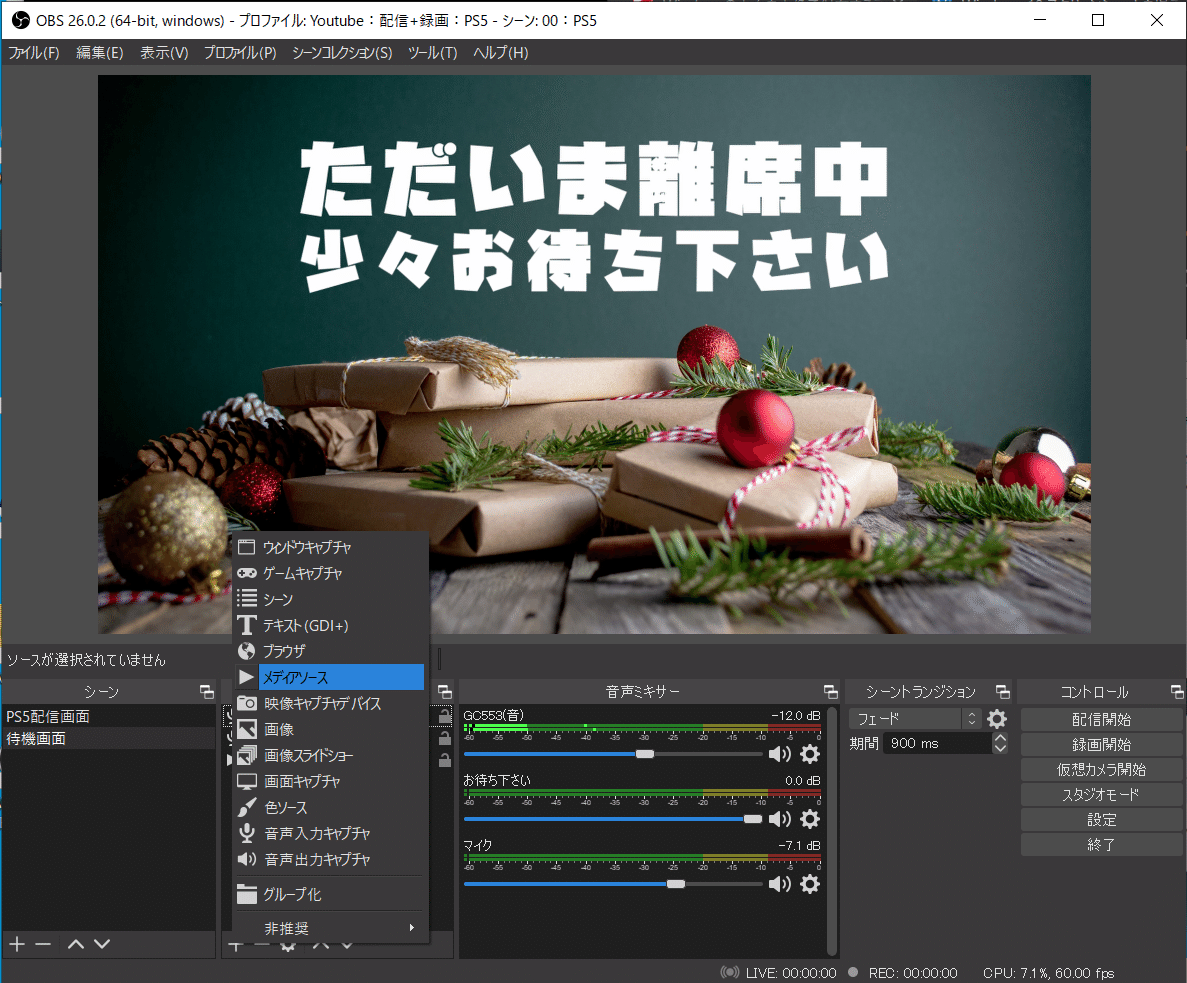Open the transition type フェード dropdown
1187x983 pixels.
[914, 719]
